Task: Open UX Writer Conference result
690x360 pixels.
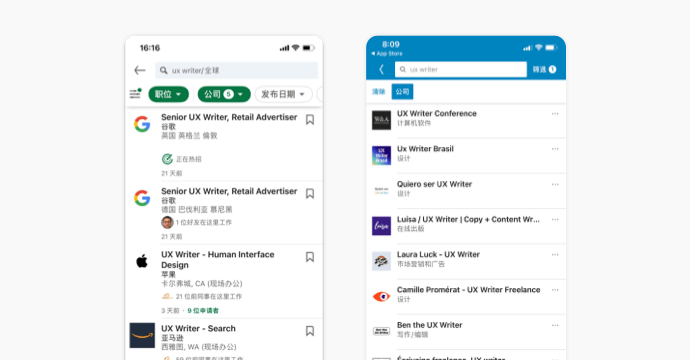Action: pyautogui.click(x=437, y=114)
